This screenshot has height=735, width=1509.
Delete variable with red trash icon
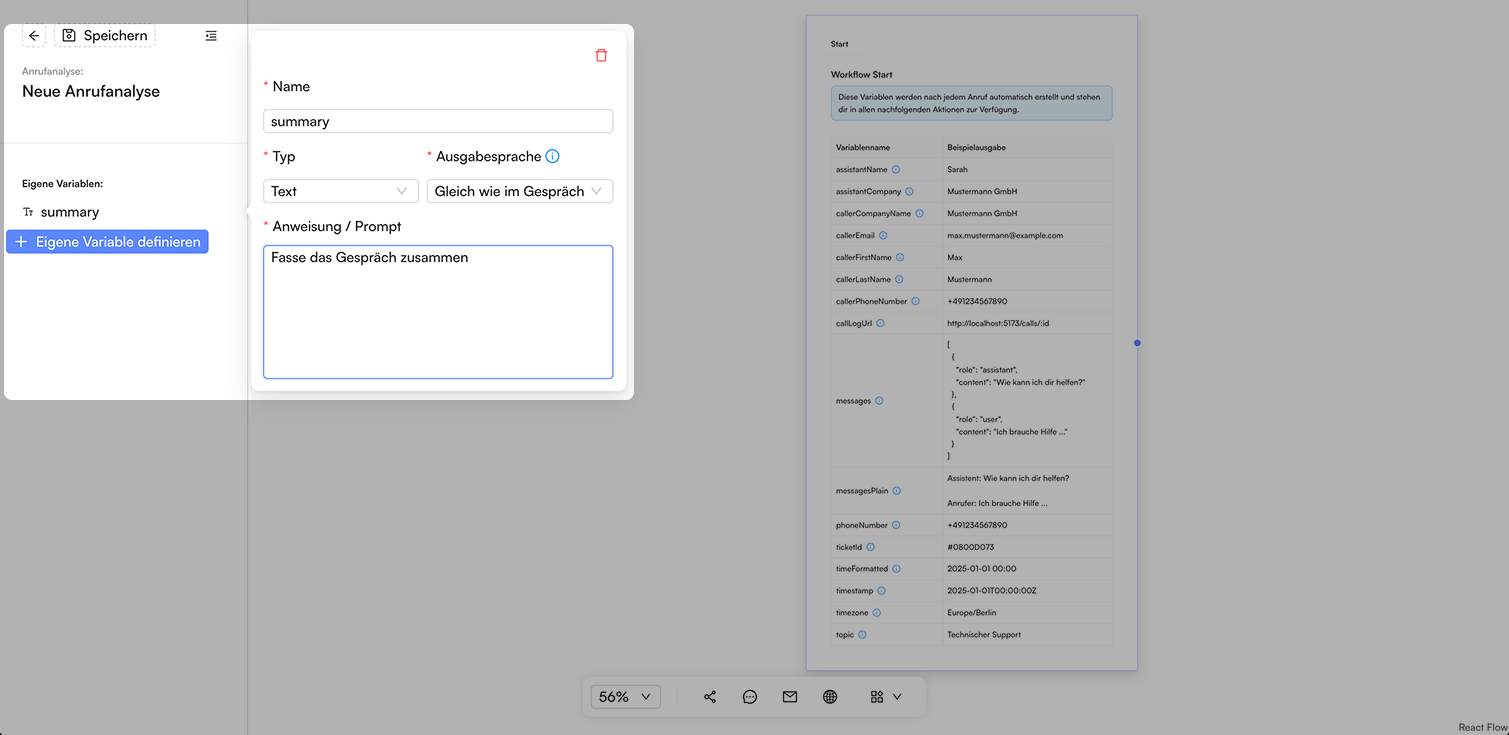[x=601, y=55]
